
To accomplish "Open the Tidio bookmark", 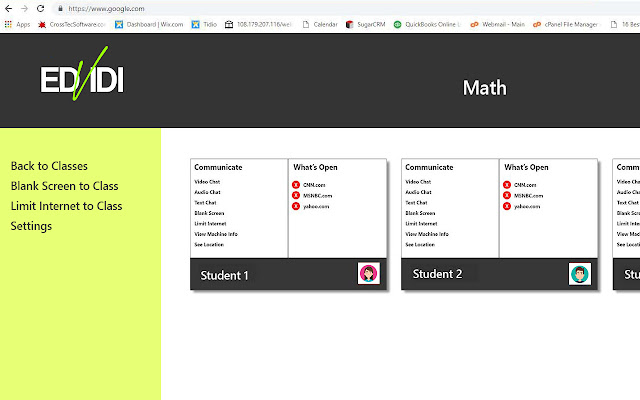I will [x=204, y=24].
